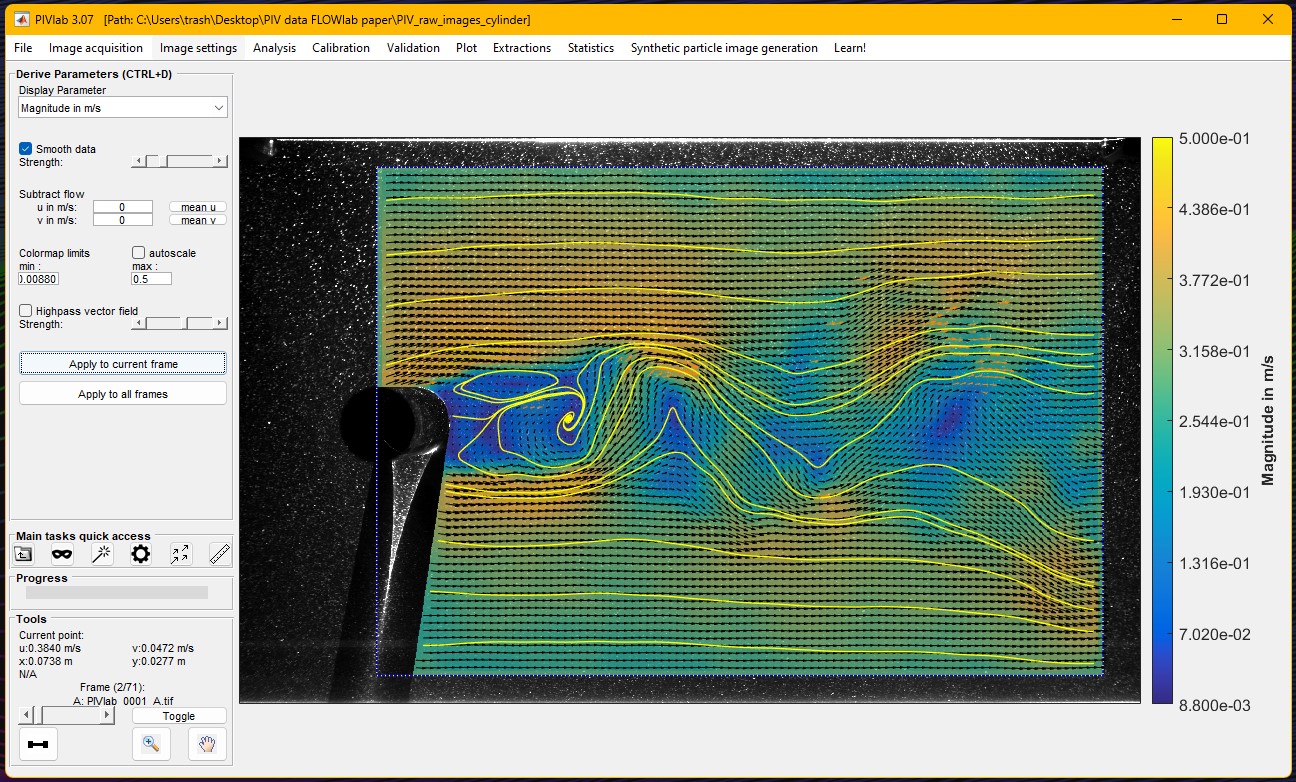The height and width of the screenshot is (782, 1296).
Task: Enable Highpass vector field checkbox
Action: [26, 311]
